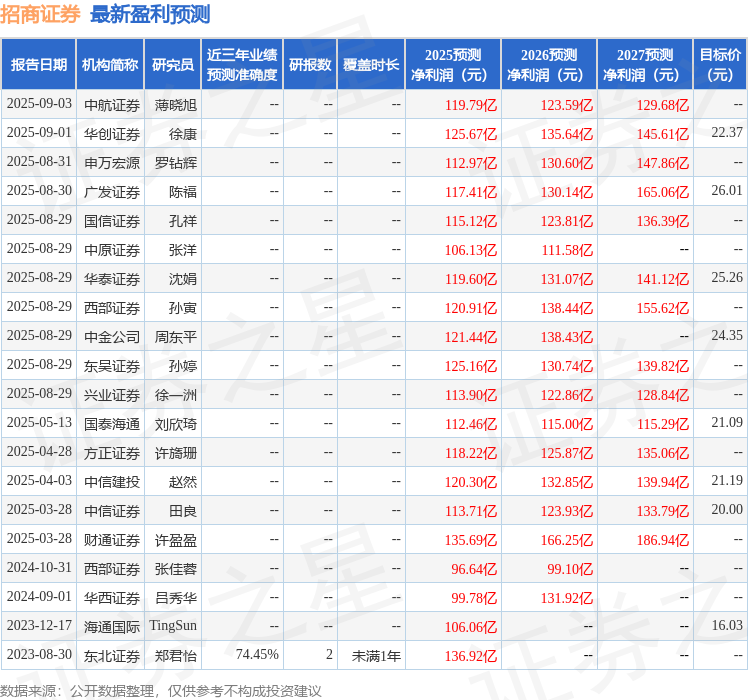748x700 pixels.
Task: Click the 155.62亿 forecast value
Action: coord(663,308)
